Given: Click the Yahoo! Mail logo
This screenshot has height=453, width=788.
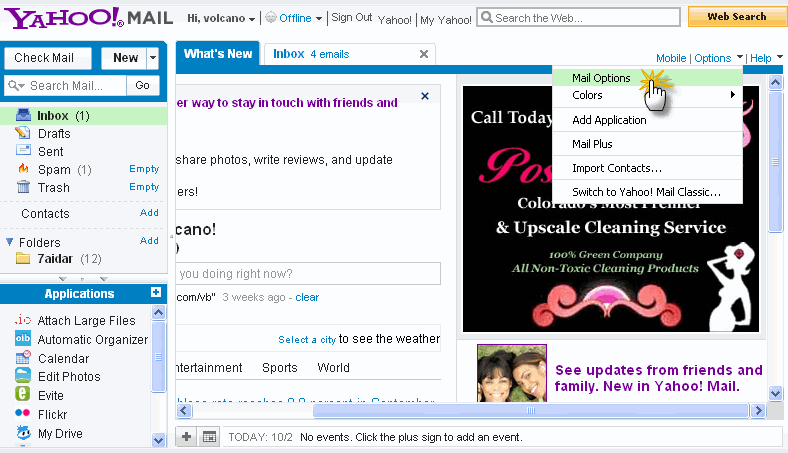Looking at the screenshot, I should 88,18.
